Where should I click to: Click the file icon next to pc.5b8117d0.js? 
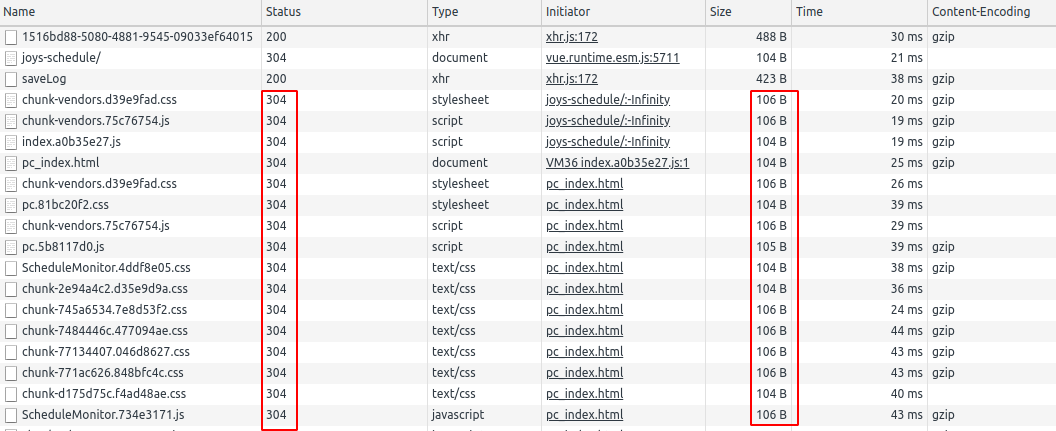pyautogui.click(x=11, y=247)
